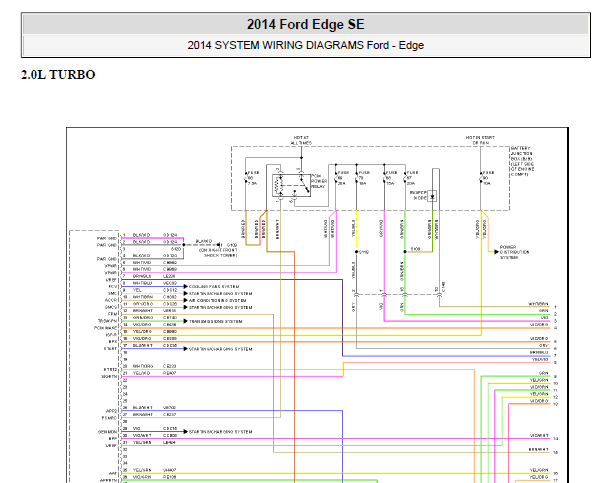Click the "VIO/WHT" label at right connector 14
The width and height of the screenshot is (600, 483).
click(x=539, y=436)
